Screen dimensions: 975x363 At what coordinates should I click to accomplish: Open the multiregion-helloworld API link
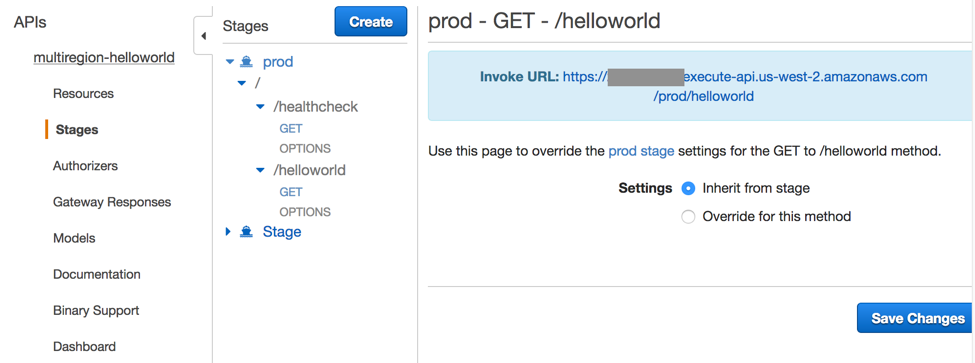click(104, 58)
